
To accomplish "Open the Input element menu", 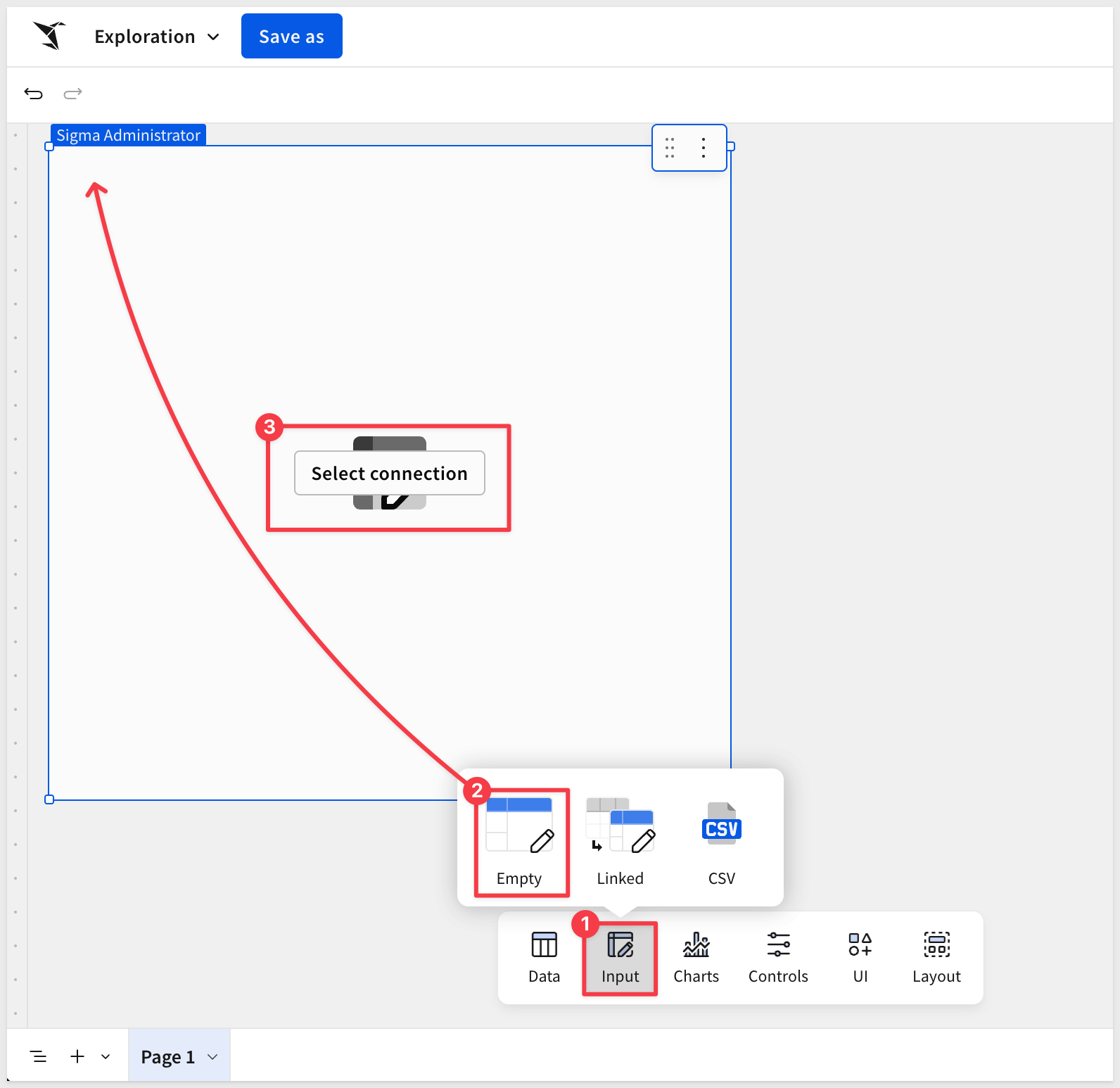I will 620,957.
